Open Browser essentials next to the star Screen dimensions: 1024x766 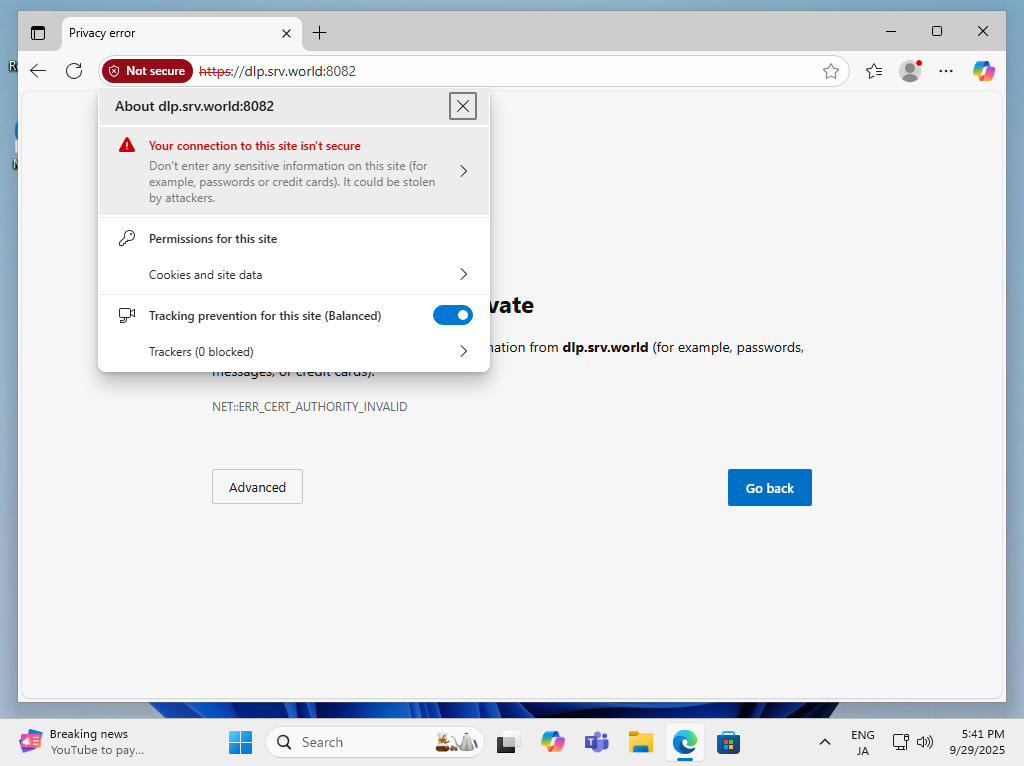click(873, 71)
